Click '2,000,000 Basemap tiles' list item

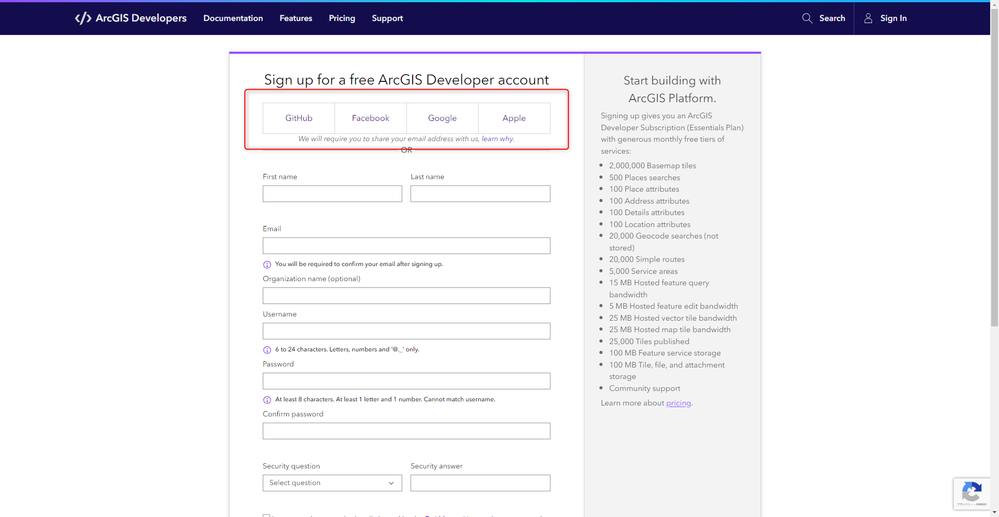click(652, 166)
